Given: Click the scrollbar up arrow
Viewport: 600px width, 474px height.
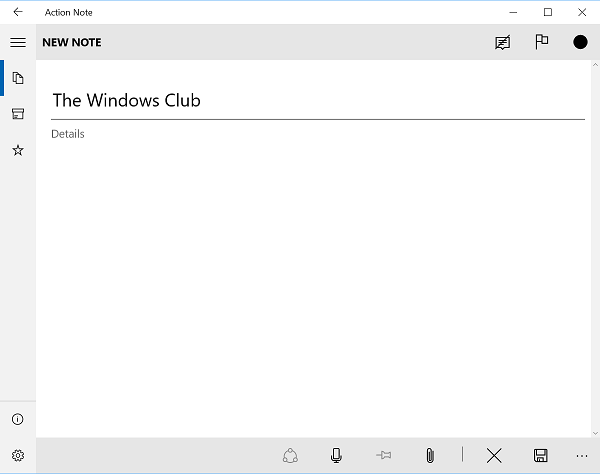Looking at the screenshot, I should click(x=595, y=65).
